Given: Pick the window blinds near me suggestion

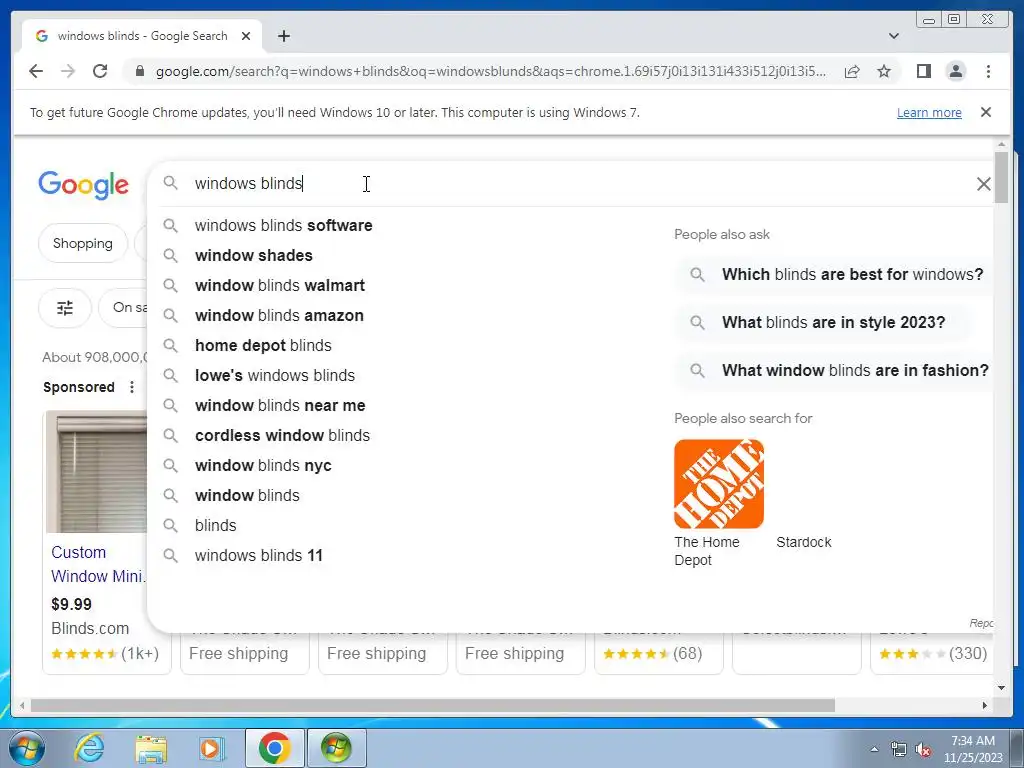Looking at the screenshot, I should click(280, 406).
